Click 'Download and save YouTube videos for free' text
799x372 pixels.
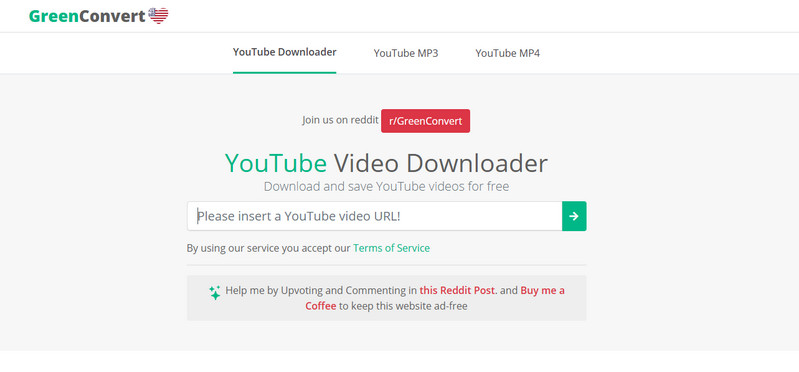pyautogui.click(x=386, y=187)
